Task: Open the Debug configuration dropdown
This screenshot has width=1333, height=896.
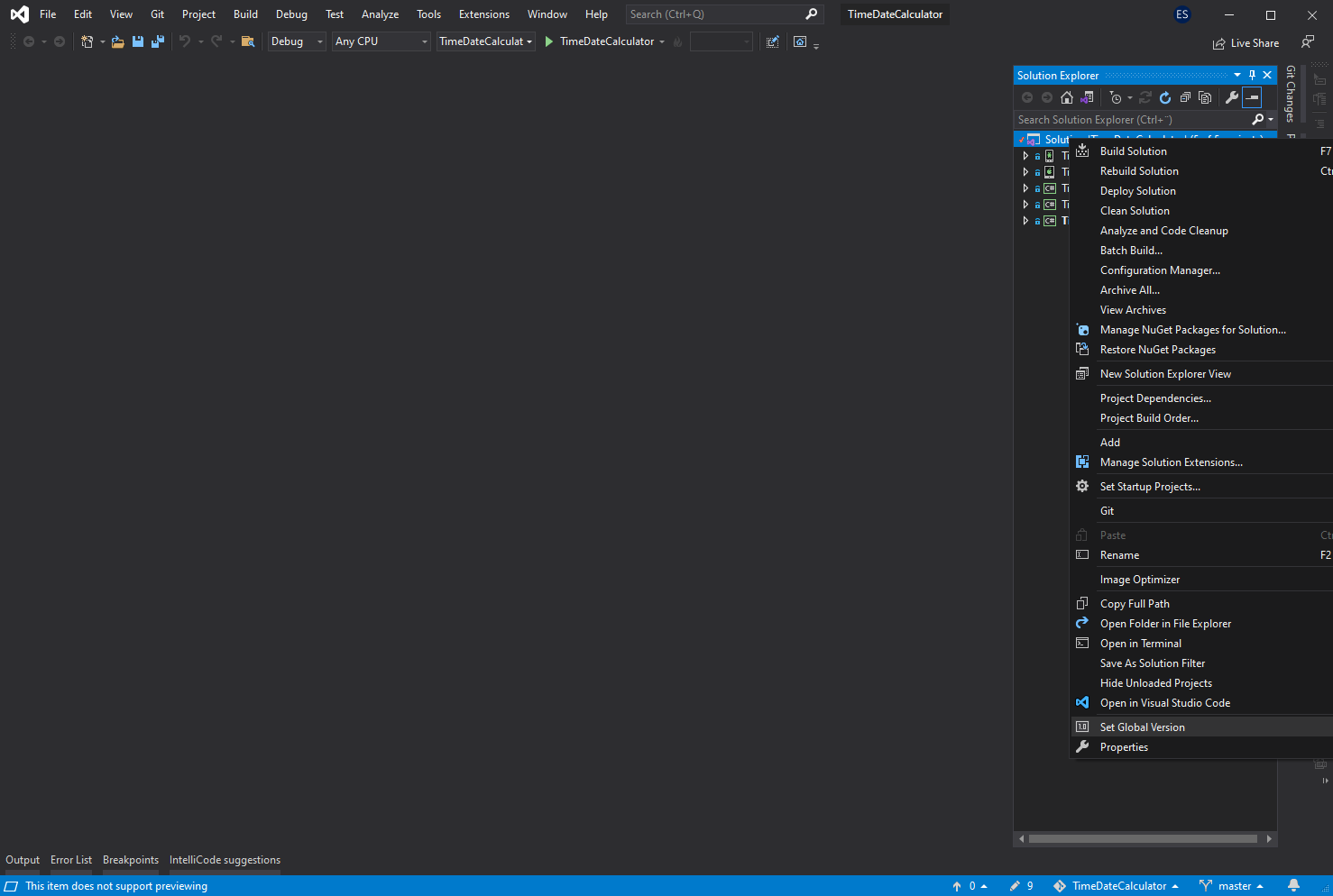Action: [x=297, y=41]
